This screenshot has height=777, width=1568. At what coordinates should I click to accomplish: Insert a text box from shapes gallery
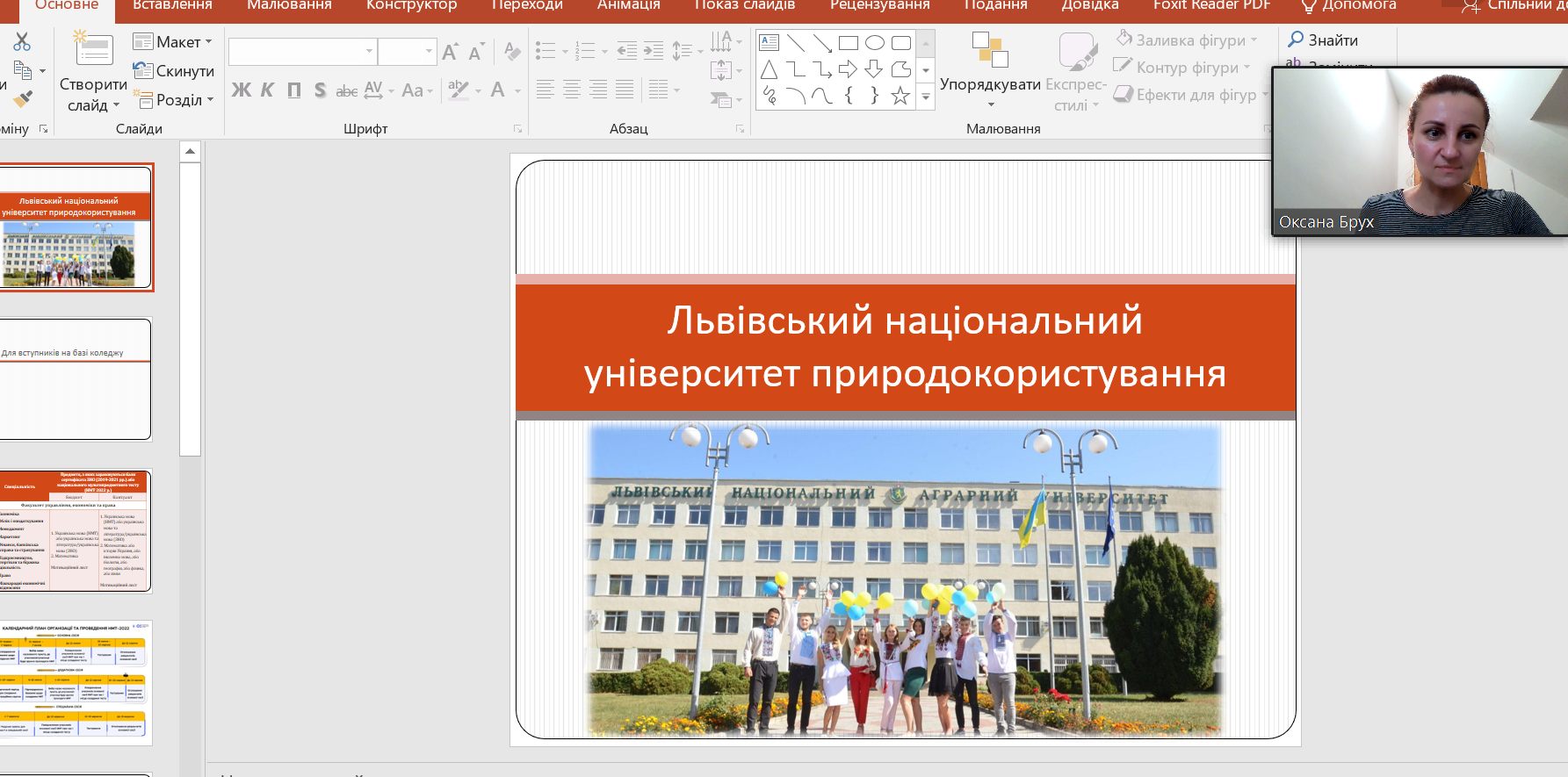[770, 43]
